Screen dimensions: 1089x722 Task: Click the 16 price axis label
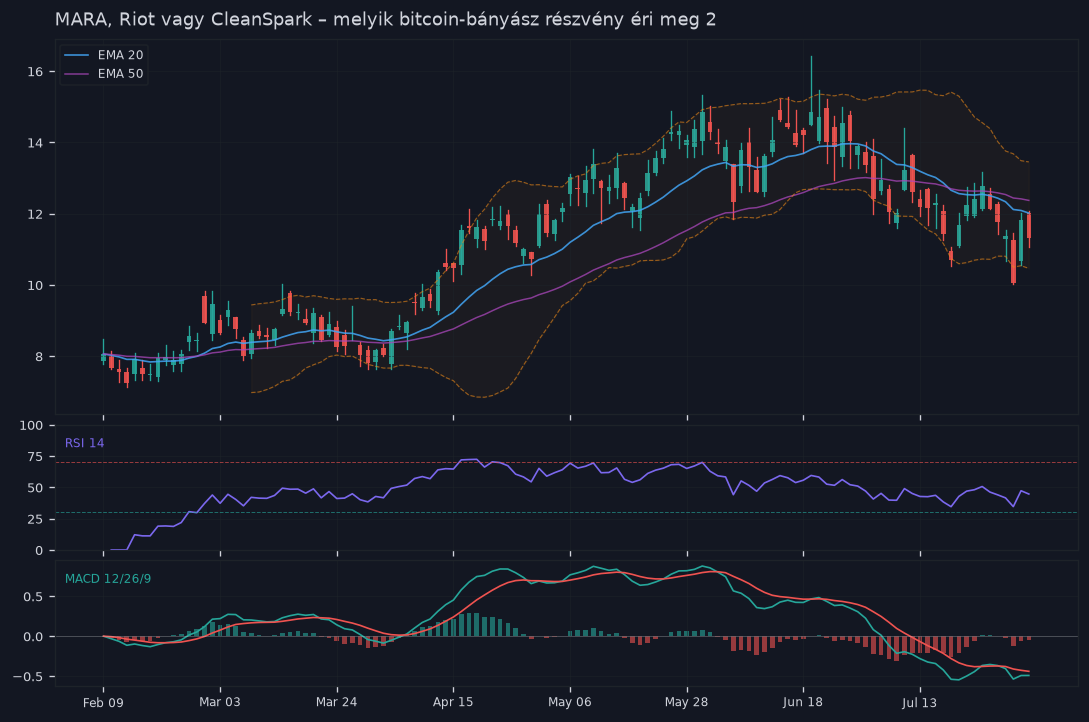[35, 72]
